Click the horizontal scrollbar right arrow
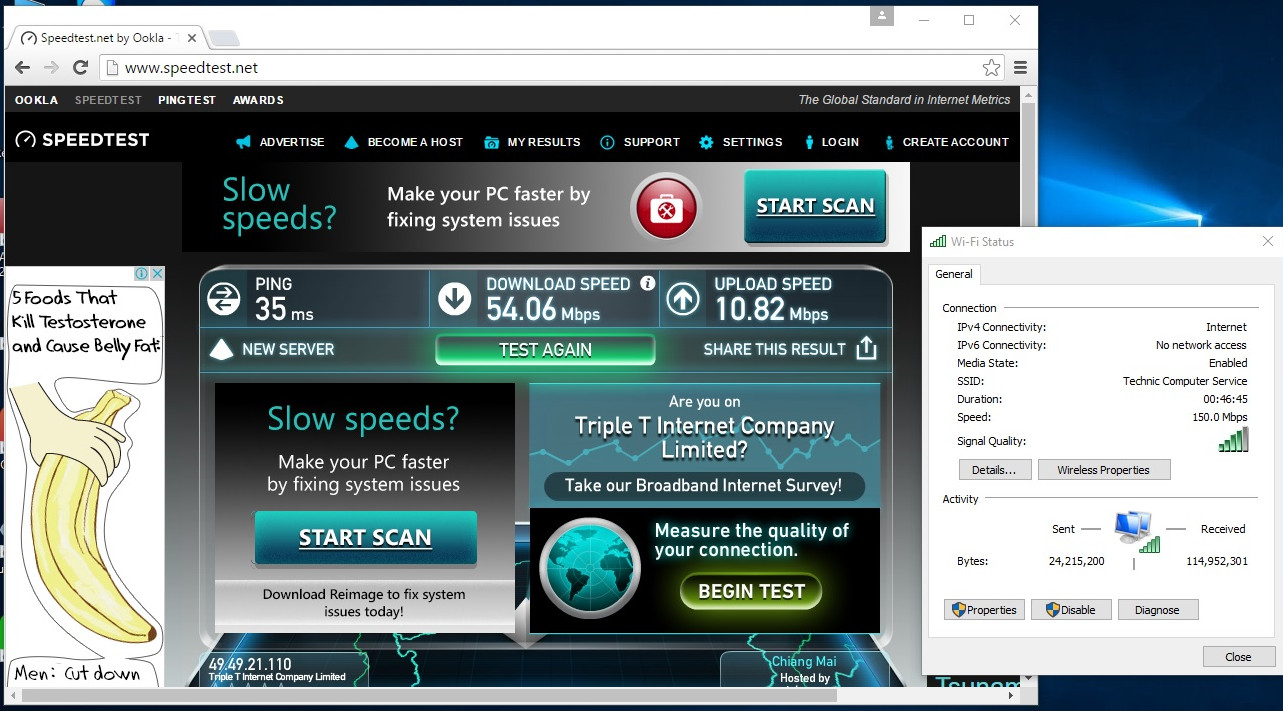This screenshot has width=1283, height=711. (1011, 694)
